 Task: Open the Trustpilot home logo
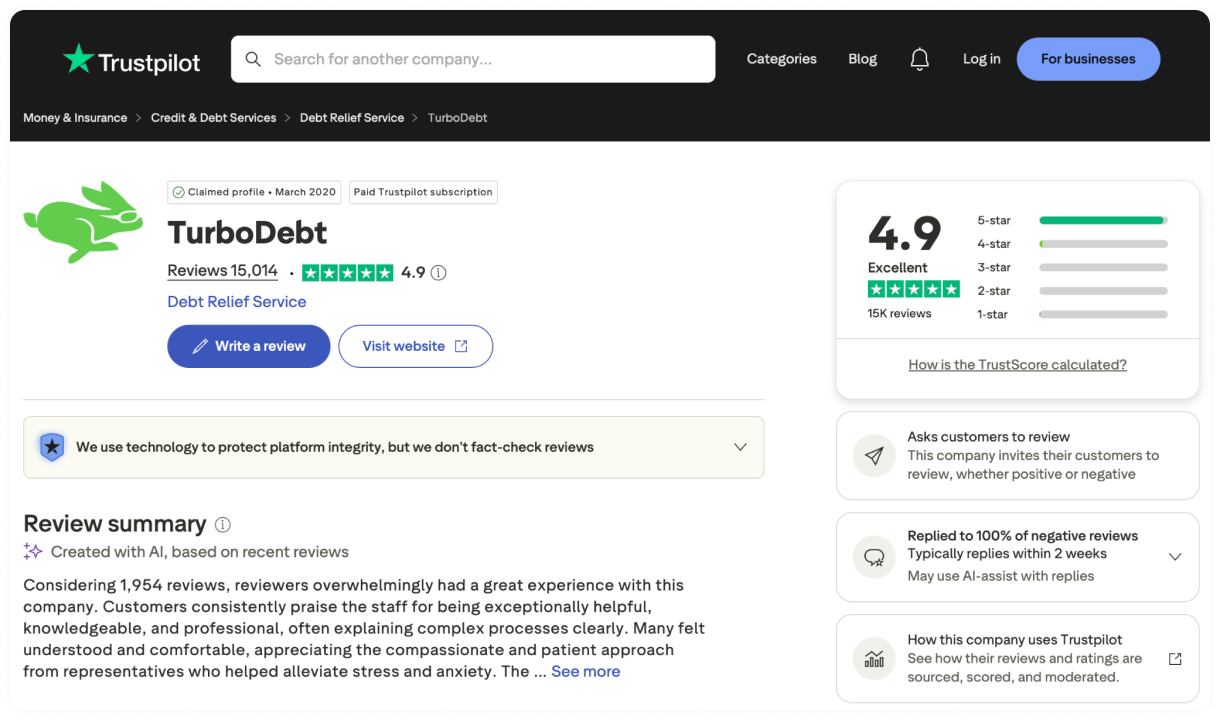132,60
